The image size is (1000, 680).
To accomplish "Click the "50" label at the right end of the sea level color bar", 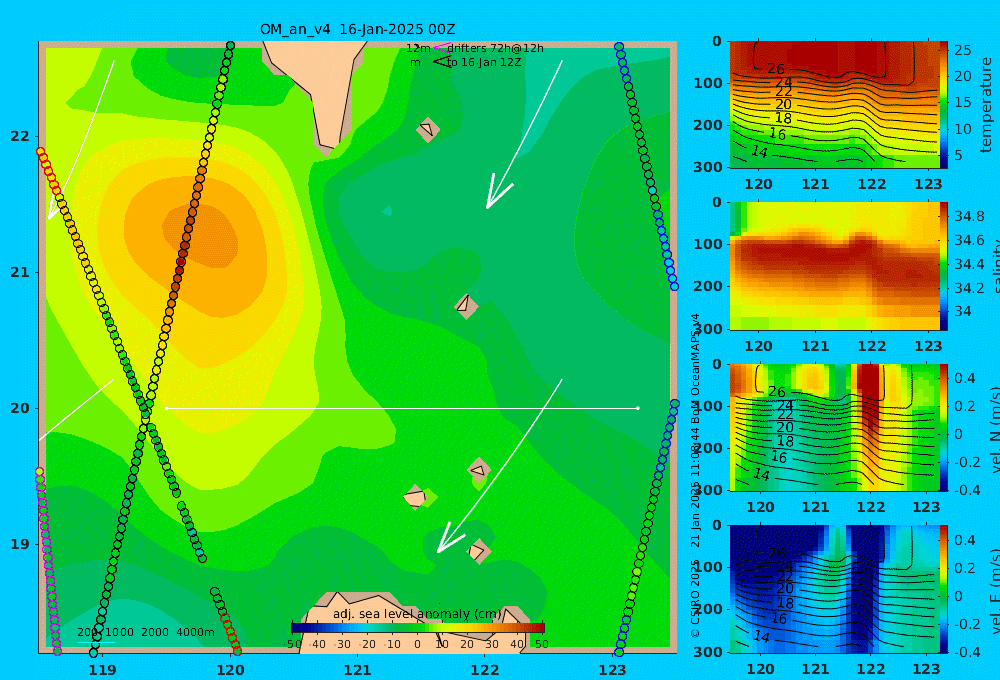I will pyautogui.click(x=541, y=644).
